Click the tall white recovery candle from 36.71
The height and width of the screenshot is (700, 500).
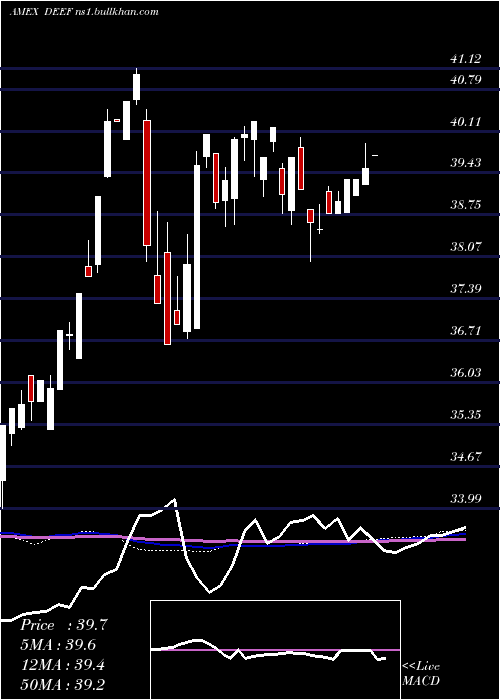pyautogui.click(x=197, y=247)
